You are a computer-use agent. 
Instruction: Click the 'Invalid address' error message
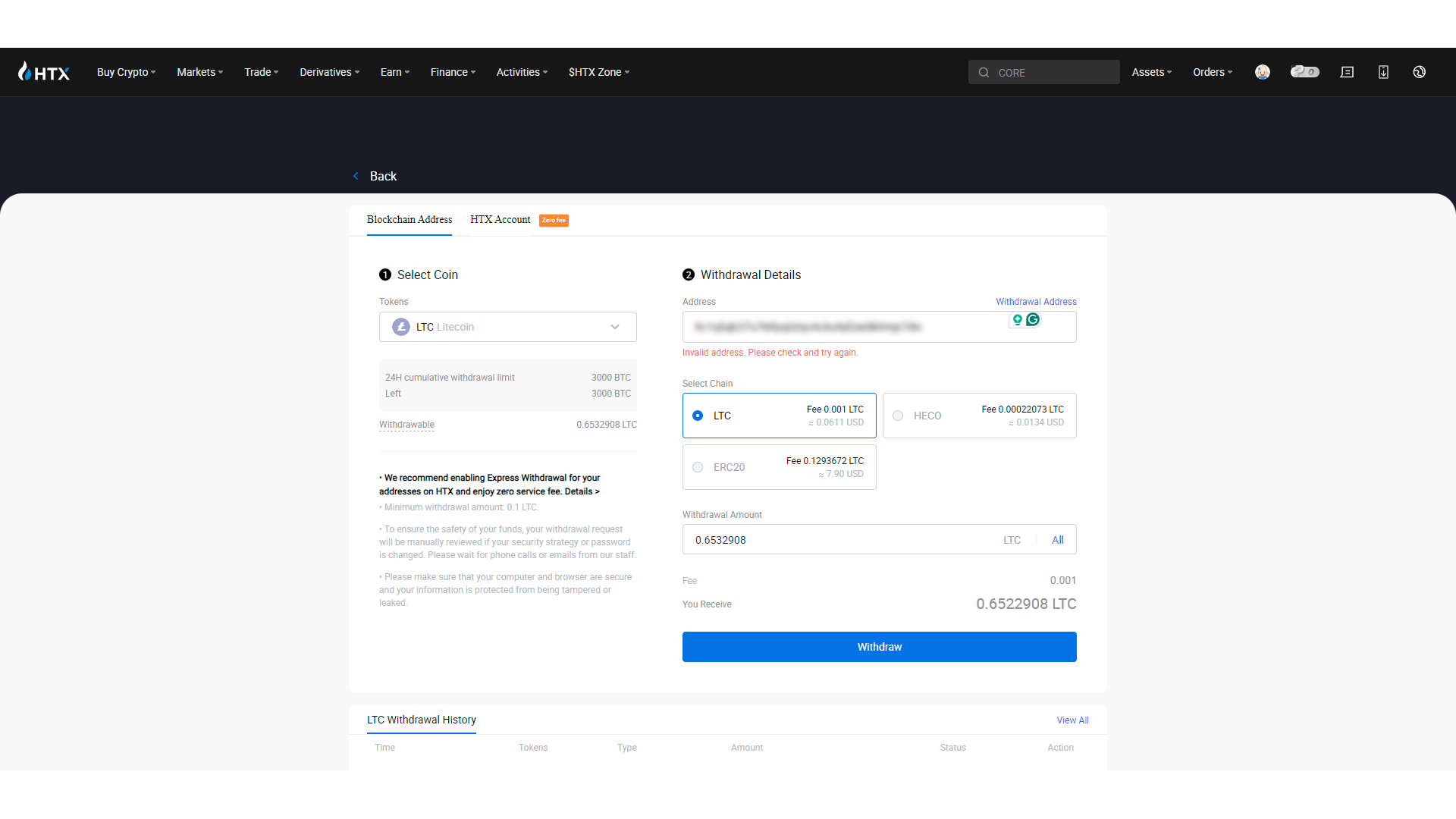tap(770, 353)
